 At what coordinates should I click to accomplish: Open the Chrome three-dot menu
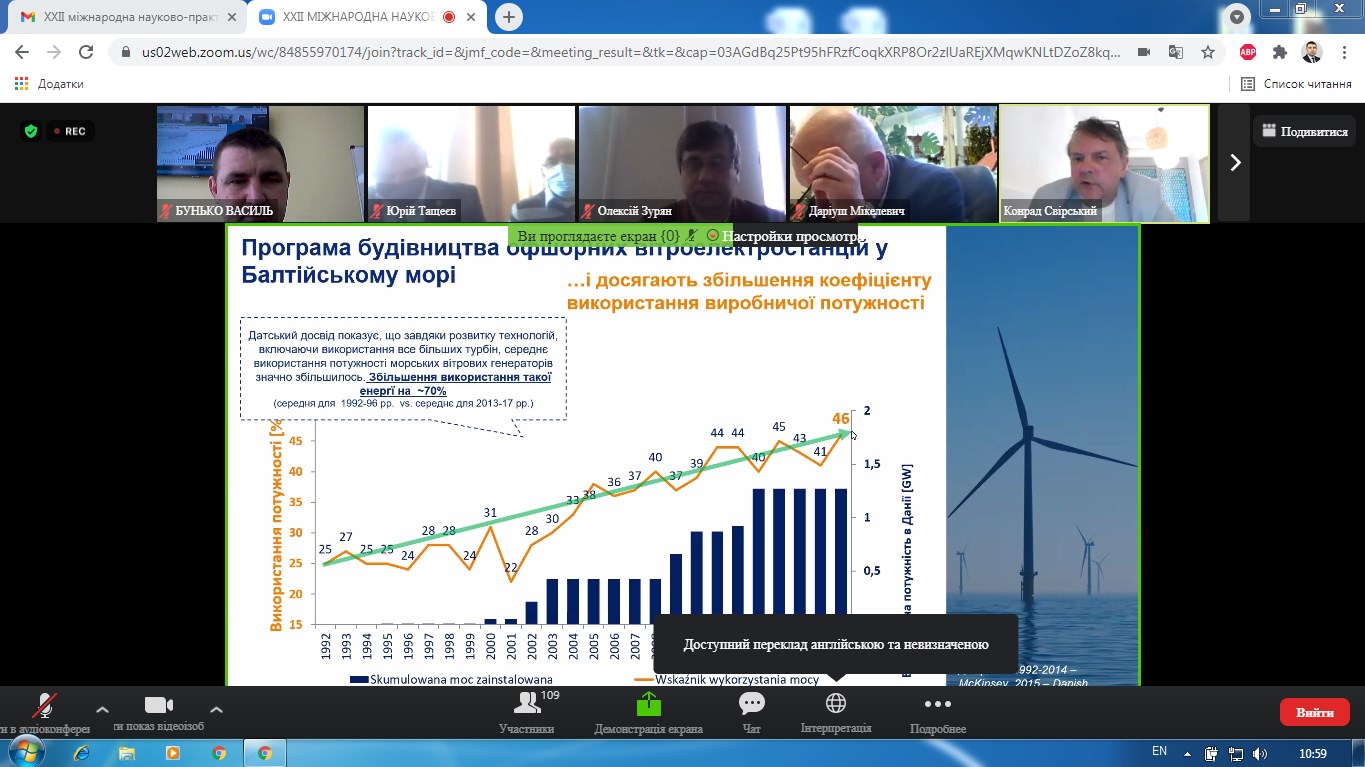(x=1343, y=52)
